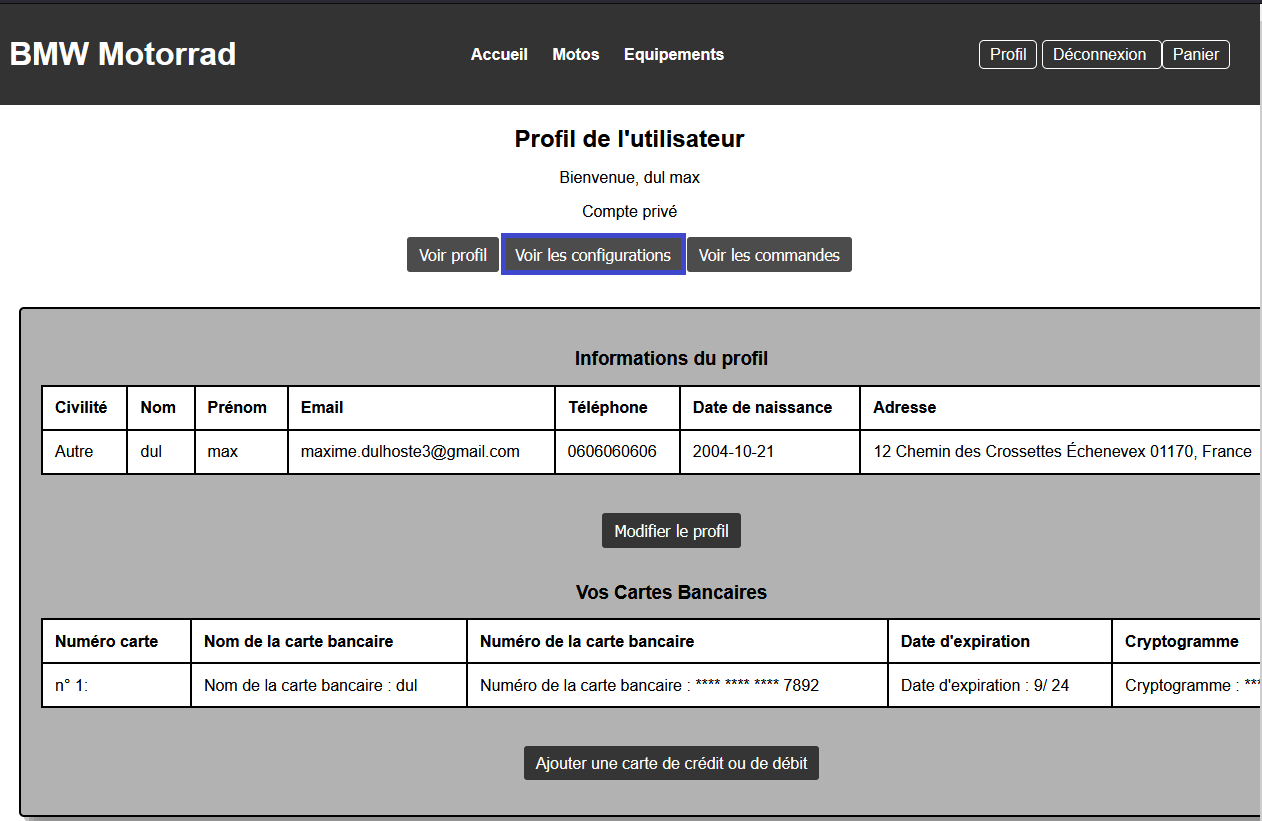Select the phone number 0606060606 cell
Screen dimensions: 1262x821
tap(612, 451)
